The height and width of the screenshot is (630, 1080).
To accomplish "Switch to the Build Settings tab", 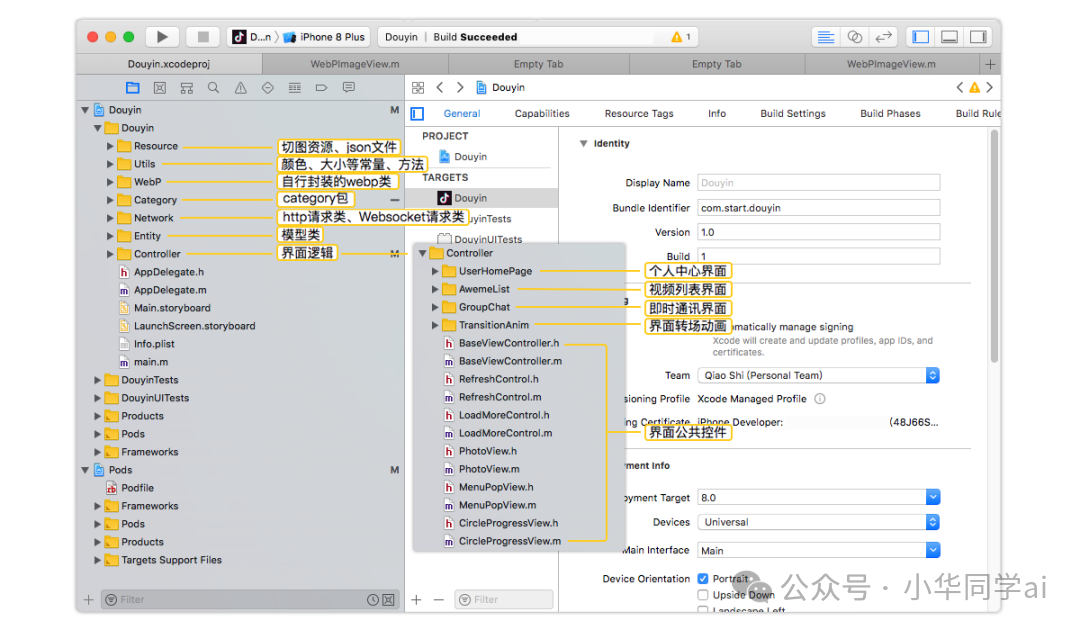I will point(792,114).
